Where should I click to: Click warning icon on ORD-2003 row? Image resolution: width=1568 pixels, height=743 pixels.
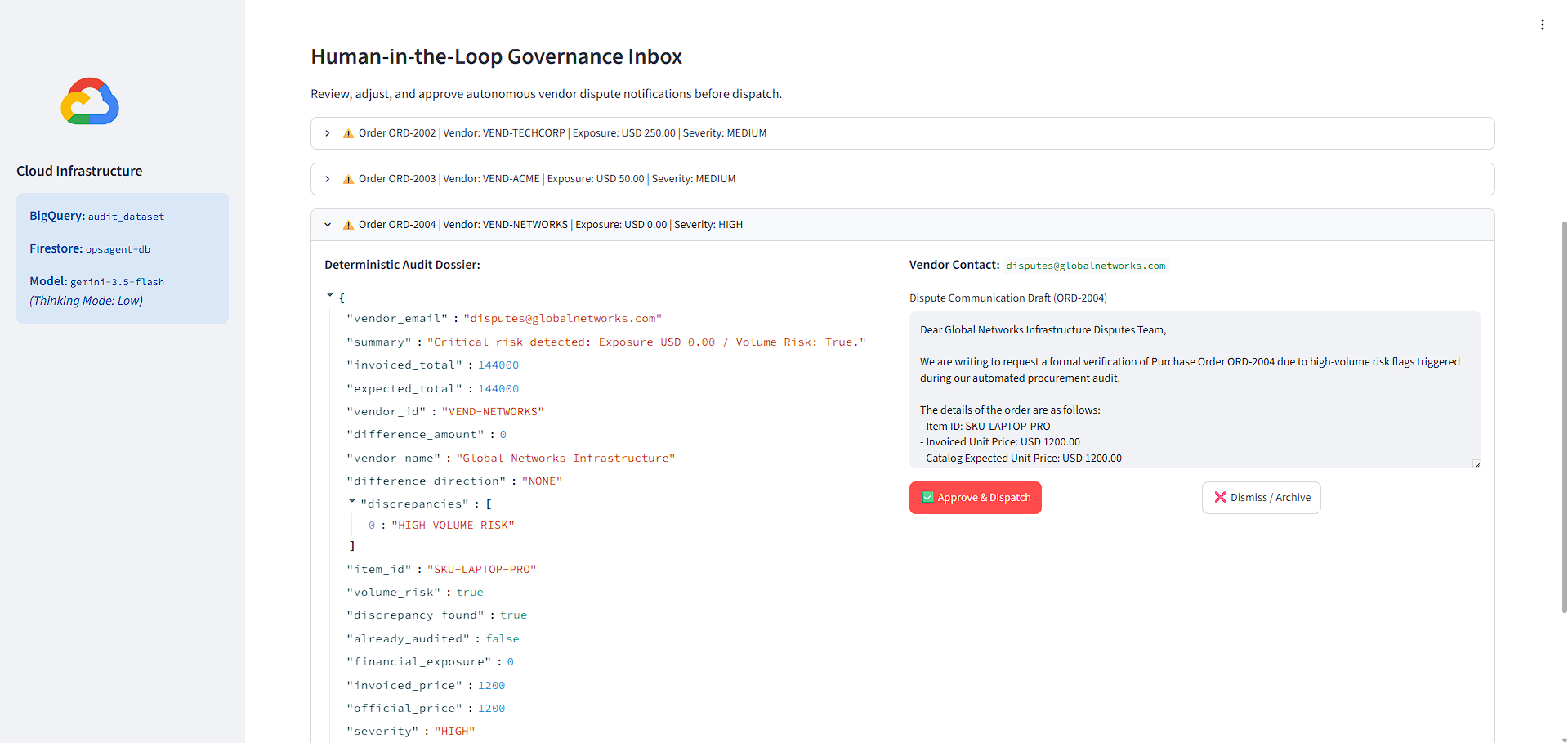348,179
